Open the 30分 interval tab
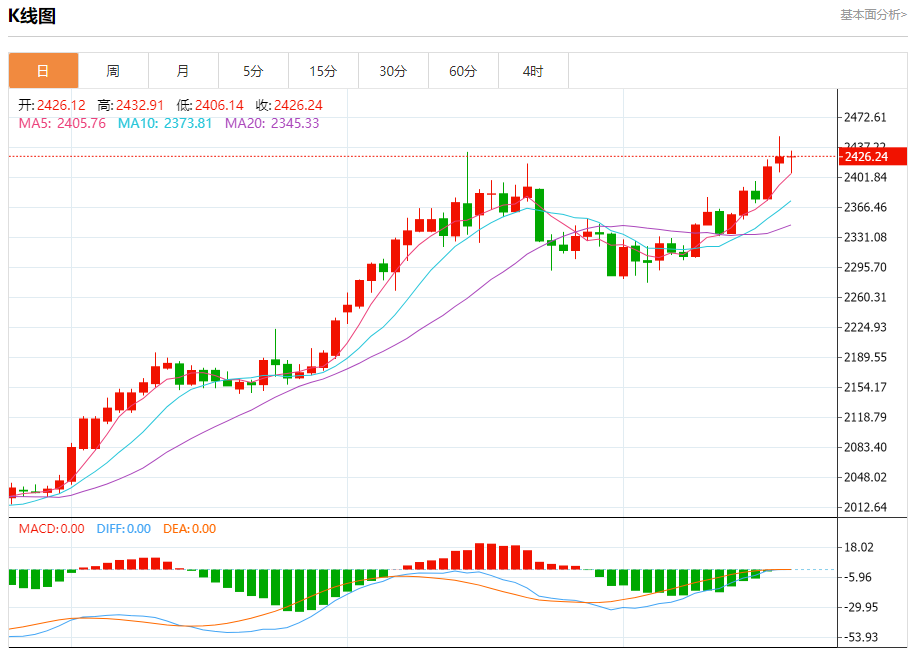This screenshot has height=648, width=914. click(393, 71)
